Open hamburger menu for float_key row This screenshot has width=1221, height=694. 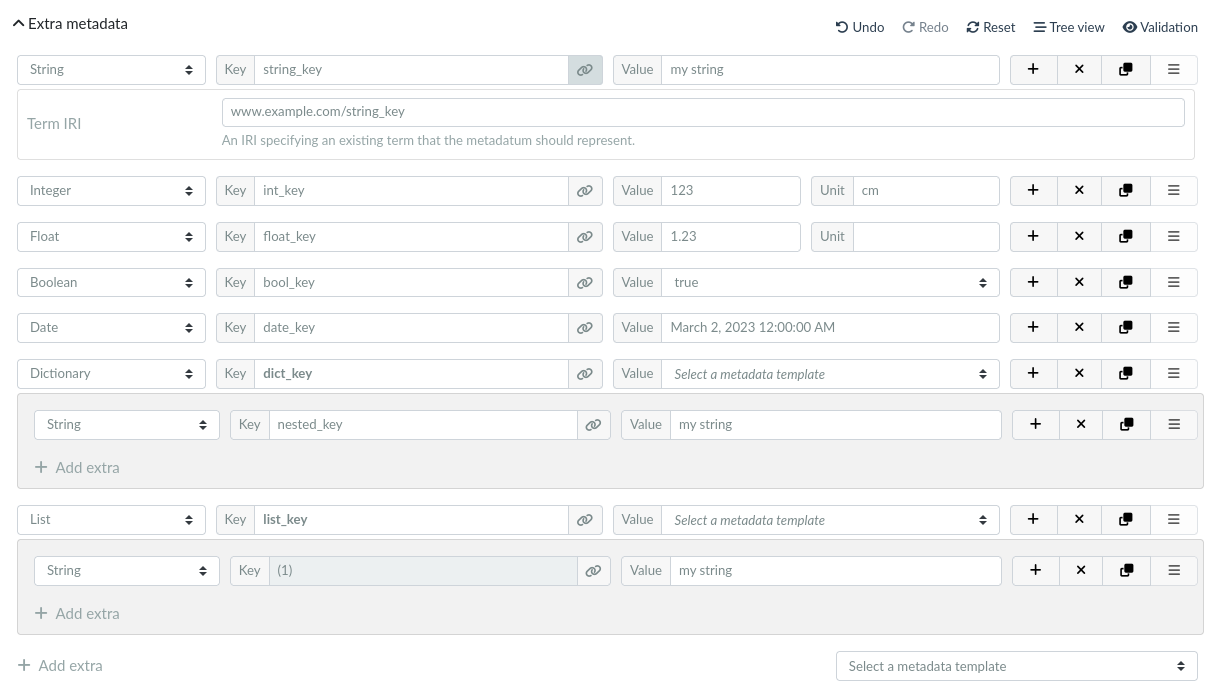[1174, 236]
